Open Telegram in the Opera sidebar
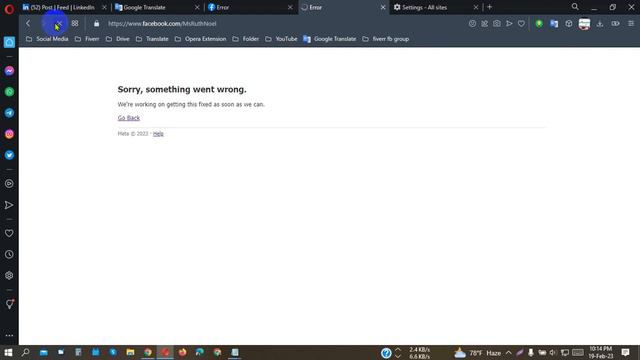640x360 pixels. coord(9,113)
